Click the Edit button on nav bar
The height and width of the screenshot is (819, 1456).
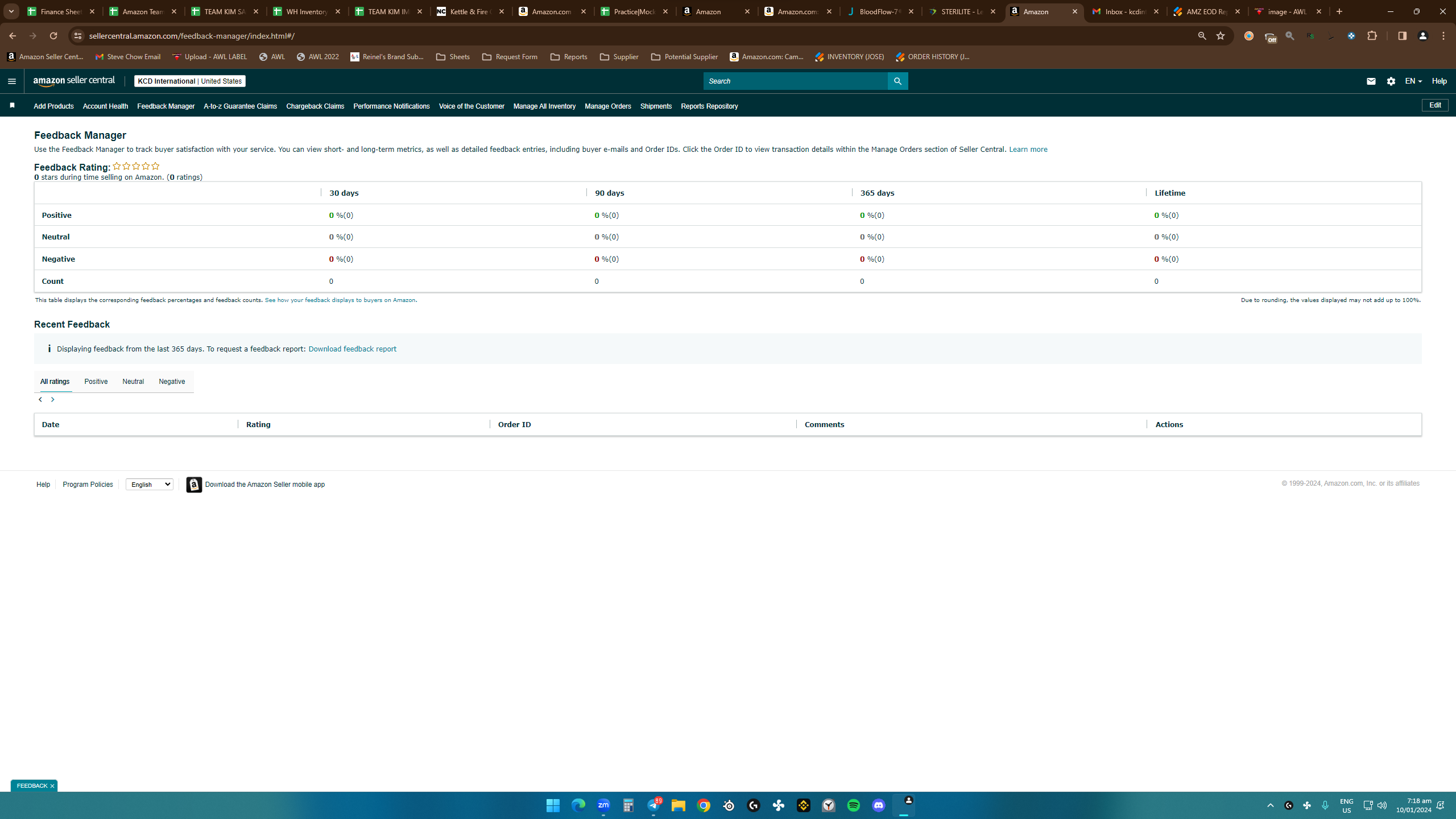(1435, 105)
